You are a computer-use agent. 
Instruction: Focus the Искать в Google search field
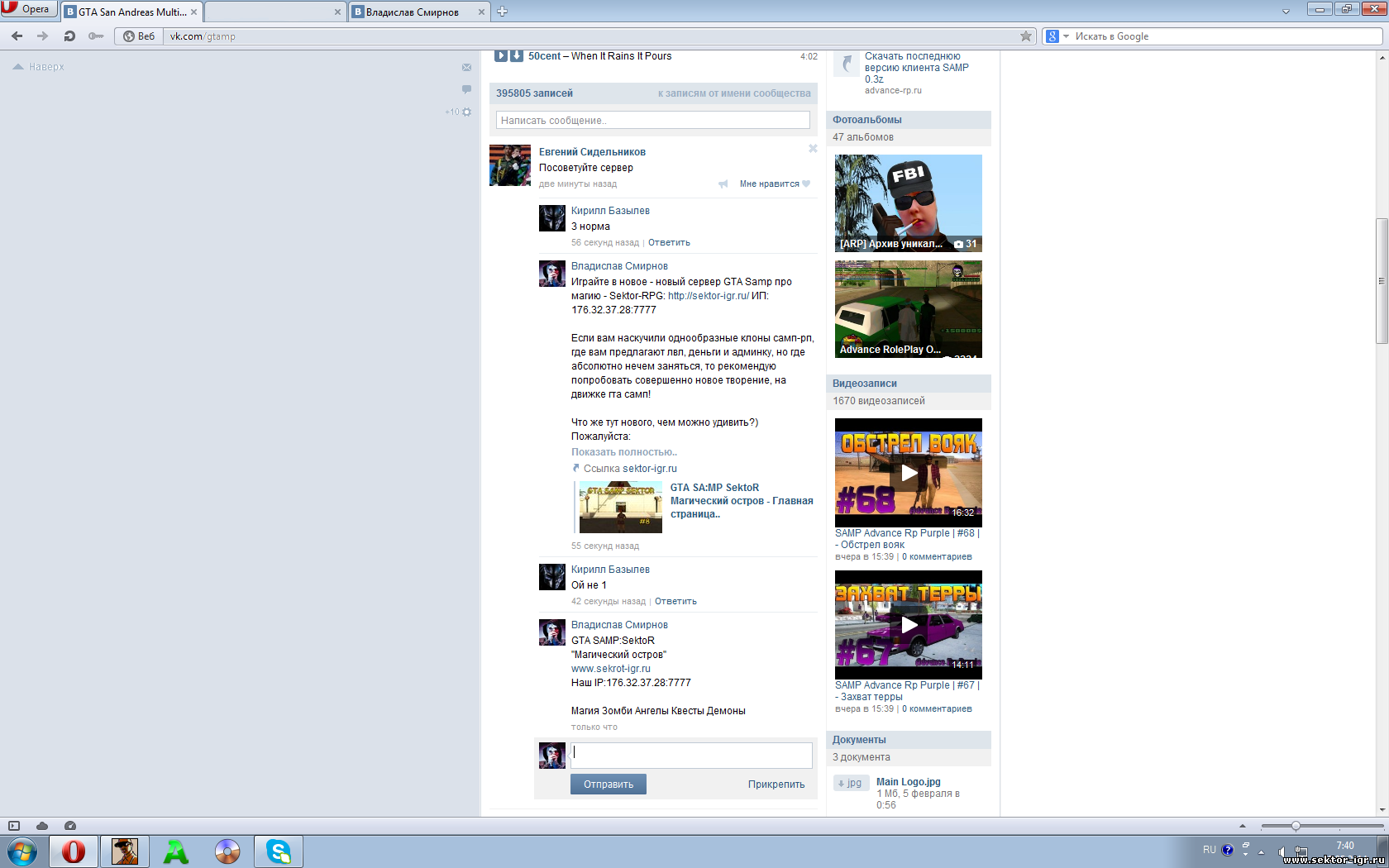[1227, 36]
